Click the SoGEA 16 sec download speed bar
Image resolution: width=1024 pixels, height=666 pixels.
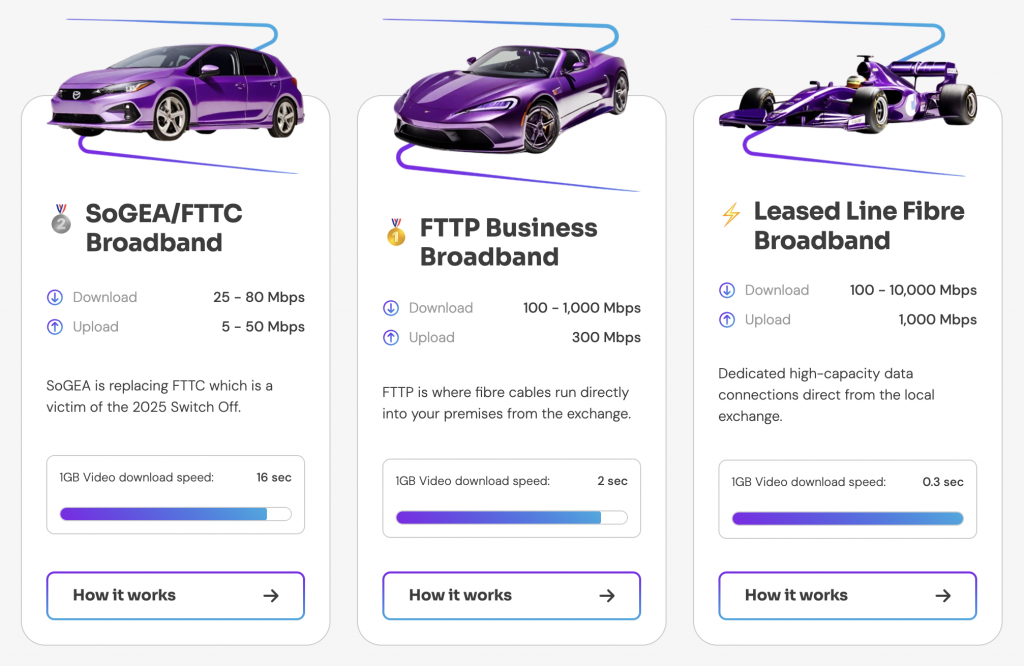click(x=175, y=514)
